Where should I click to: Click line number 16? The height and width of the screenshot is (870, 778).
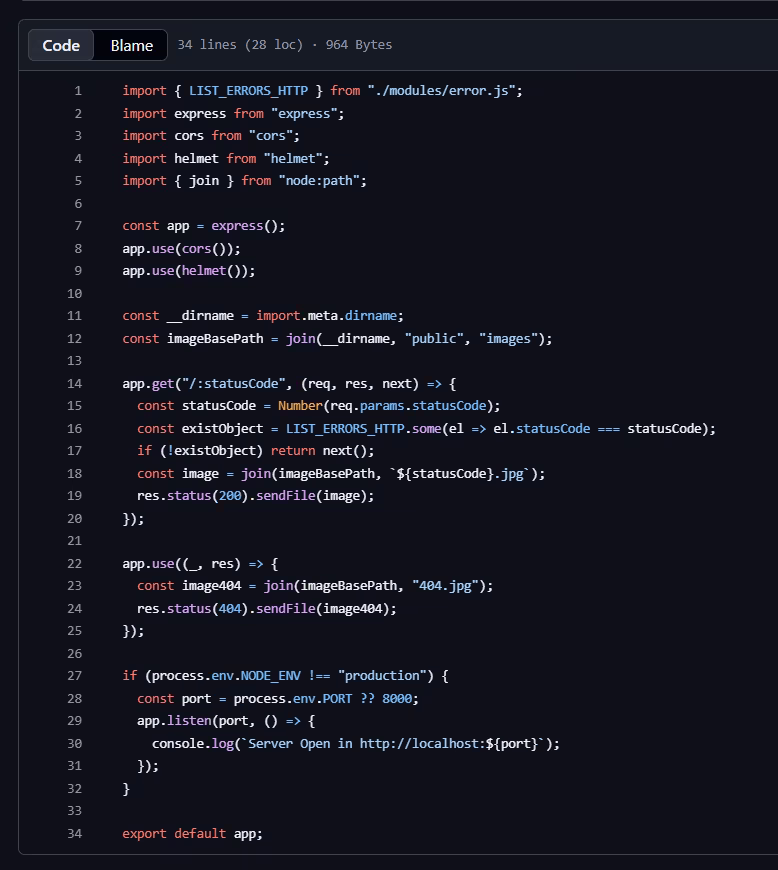(74, 428)
